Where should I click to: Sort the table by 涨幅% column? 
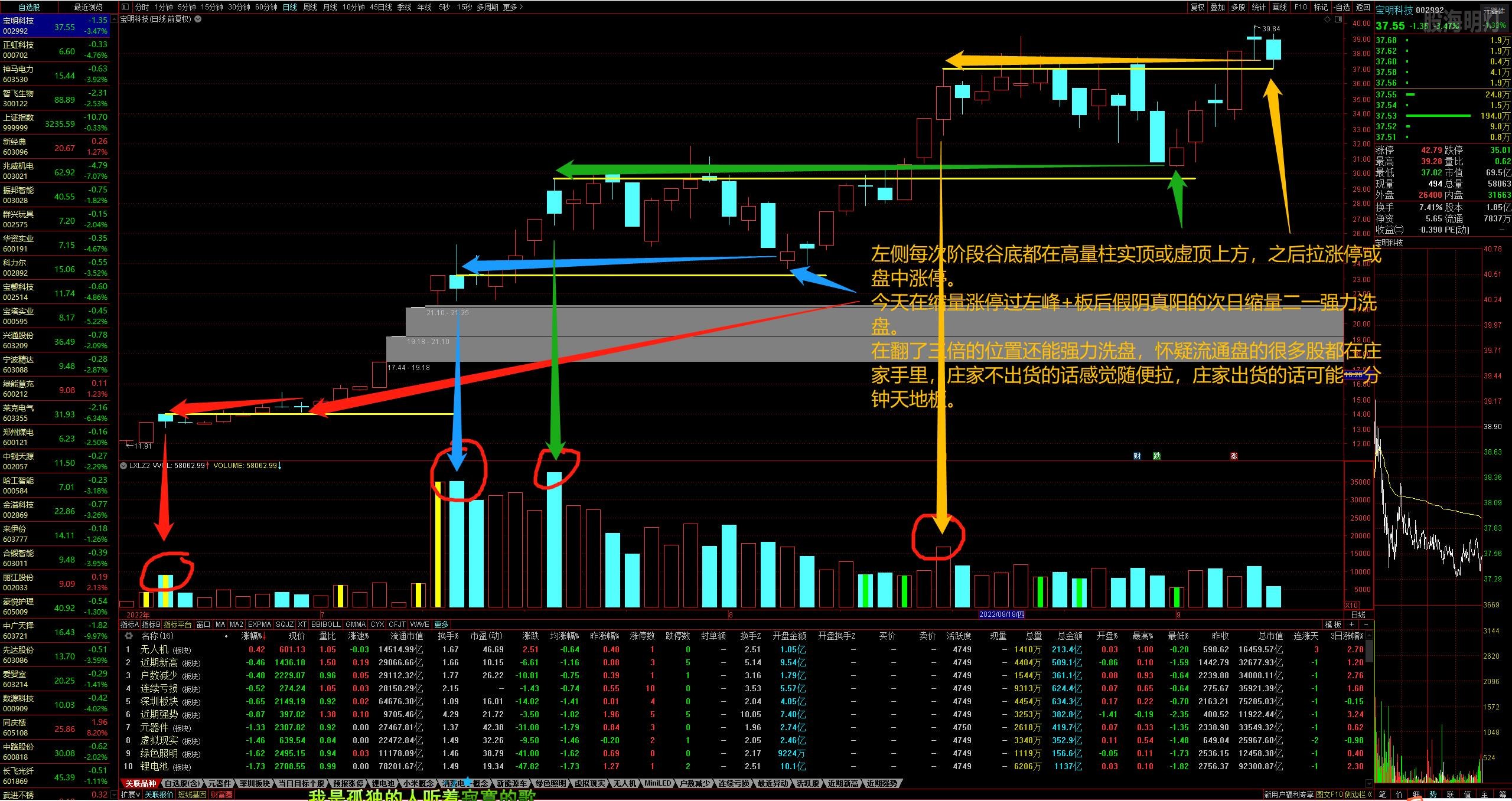tap(254, 636)
